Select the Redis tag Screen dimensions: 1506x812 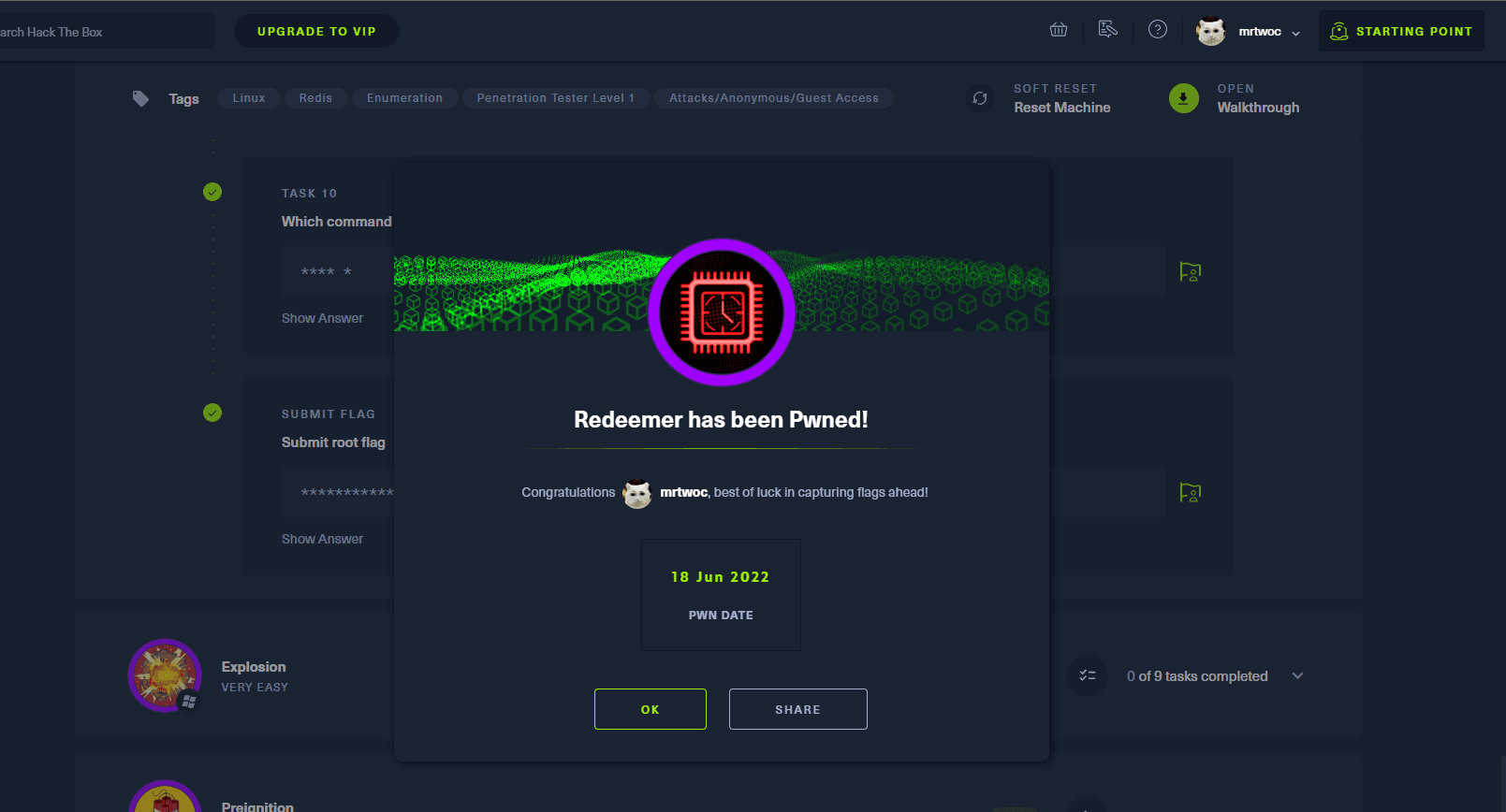point(315,98)
